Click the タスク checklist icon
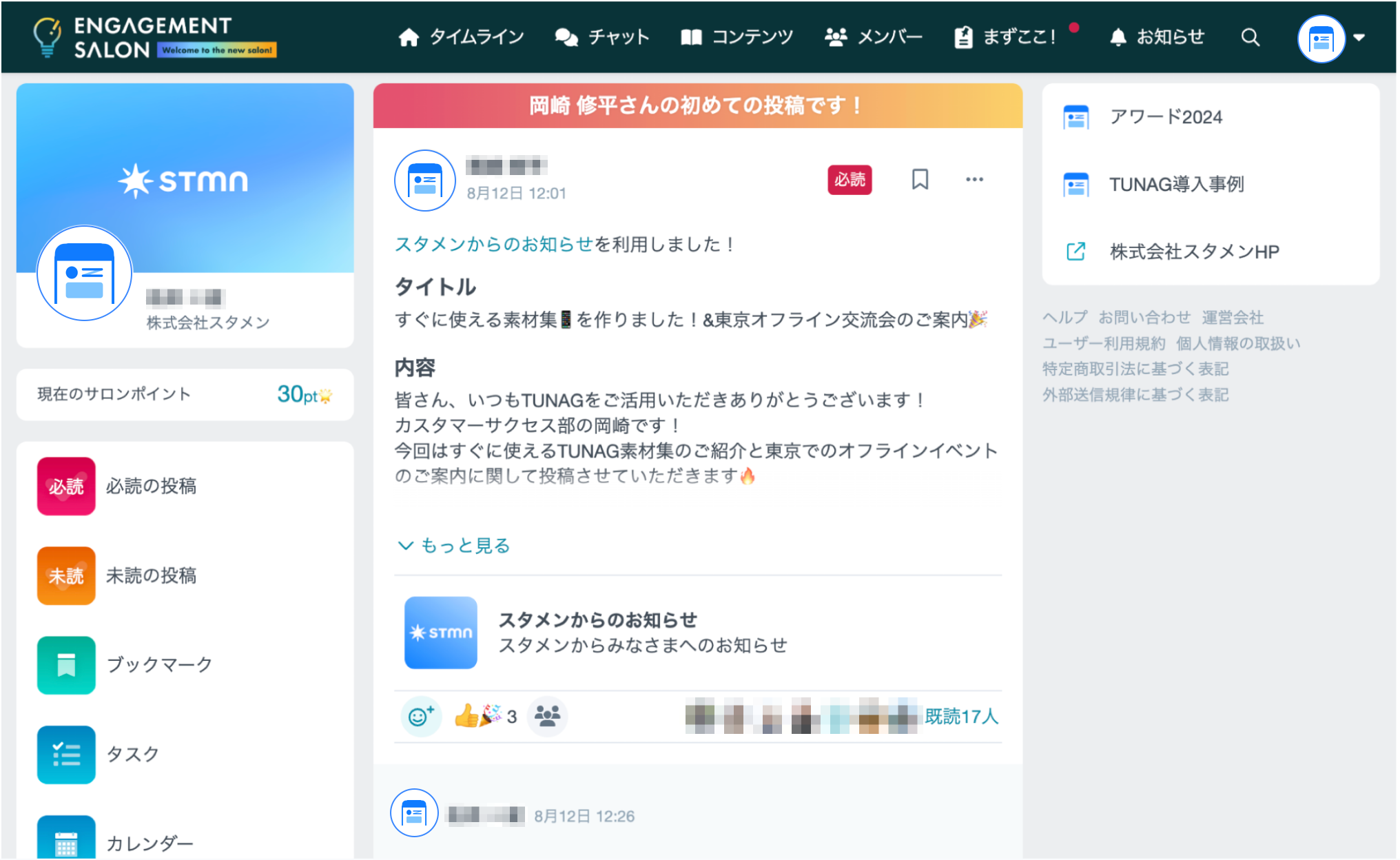The image size is (1400, 860). click(66, 755)
